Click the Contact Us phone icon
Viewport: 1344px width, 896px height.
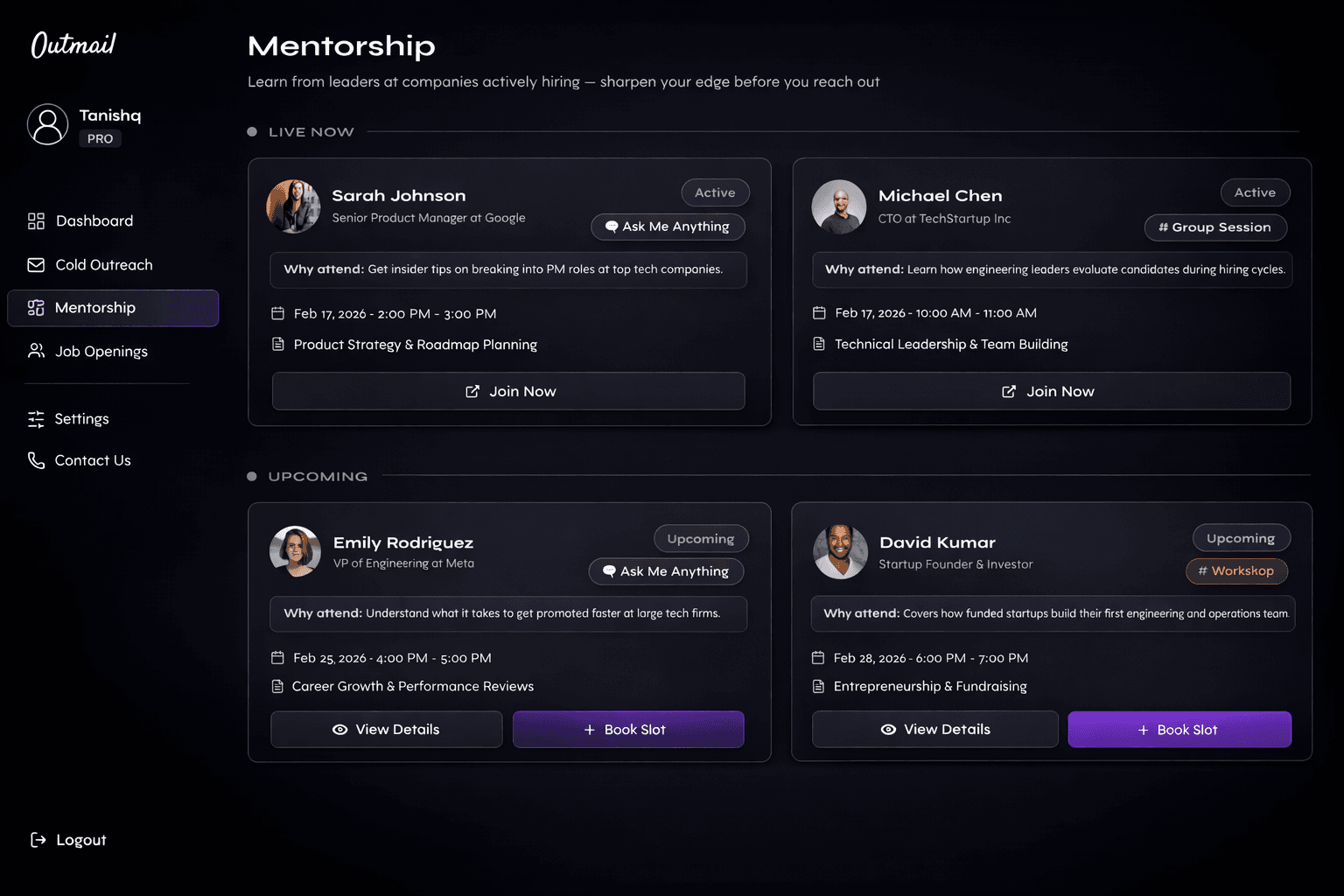click(x=36, y=459)
